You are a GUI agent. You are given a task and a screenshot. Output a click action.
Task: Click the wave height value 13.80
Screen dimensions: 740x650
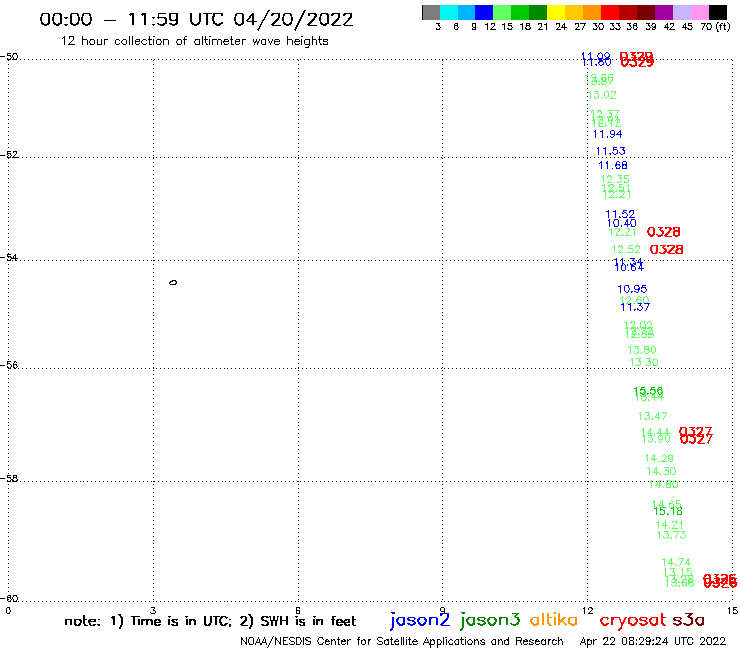642,350
